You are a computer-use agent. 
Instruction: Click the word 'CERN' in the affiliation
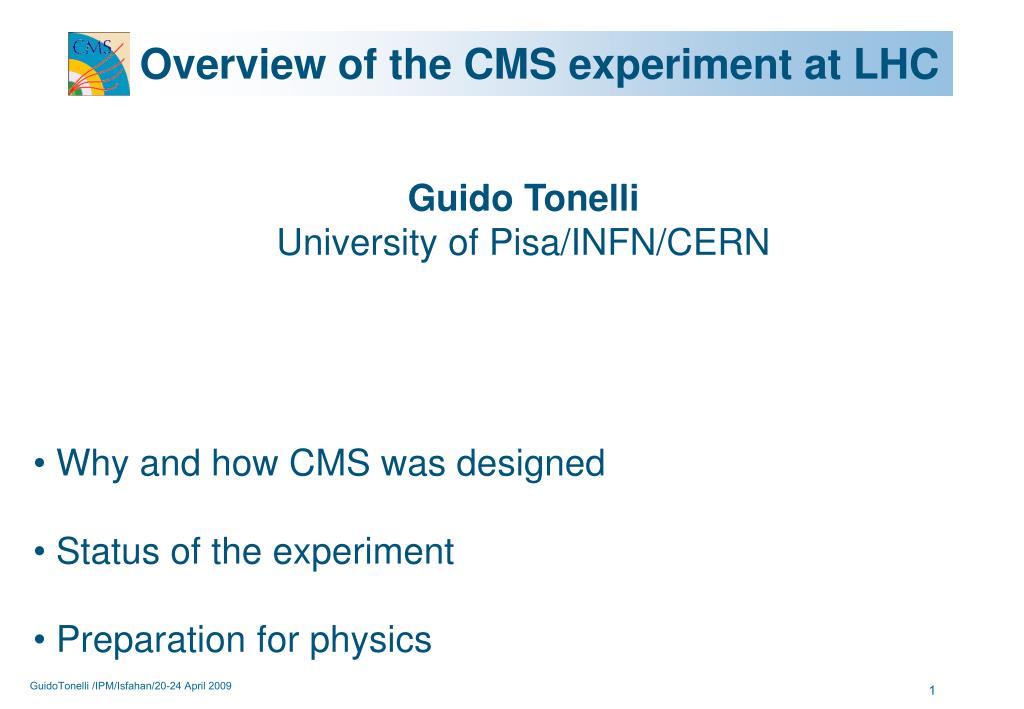[x=718, y=242]
